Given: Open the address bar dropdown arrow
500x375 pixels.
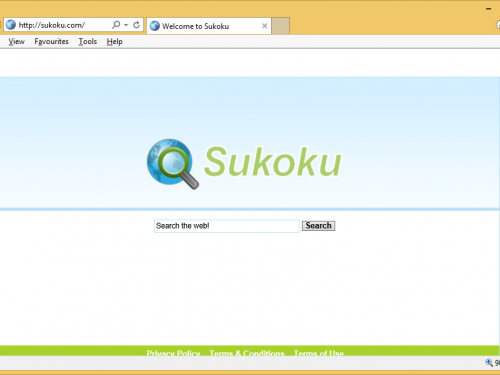Looking at the screenshot, I should point(126,25).
